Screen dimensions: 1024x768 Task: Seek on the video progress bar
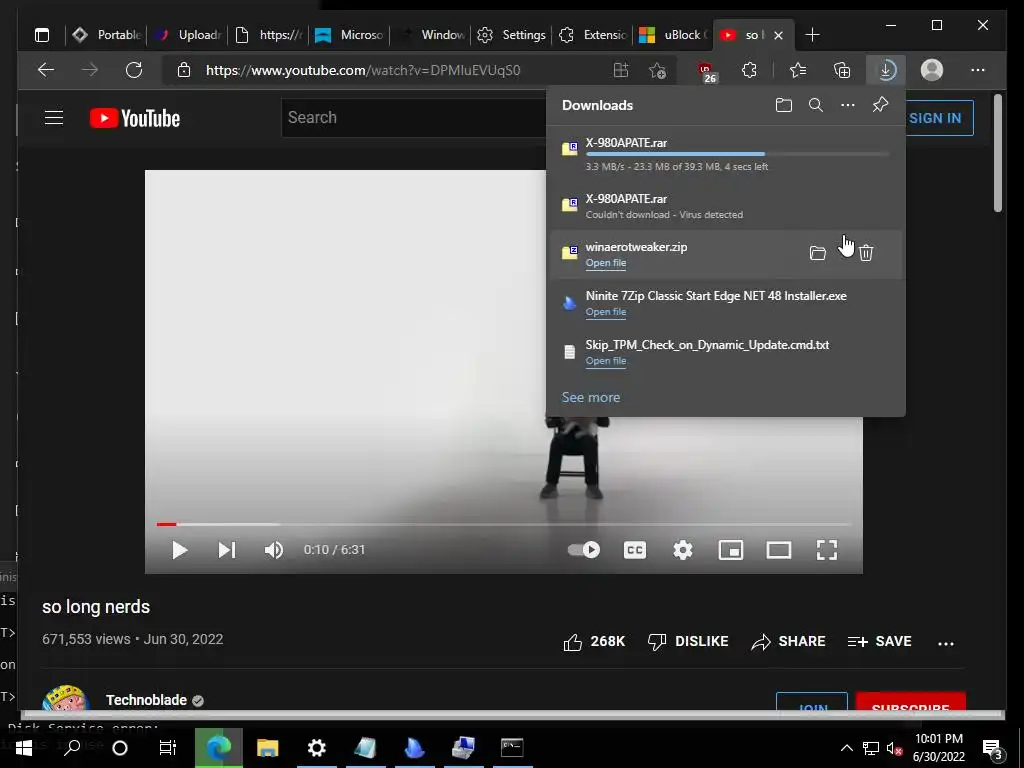504,524
